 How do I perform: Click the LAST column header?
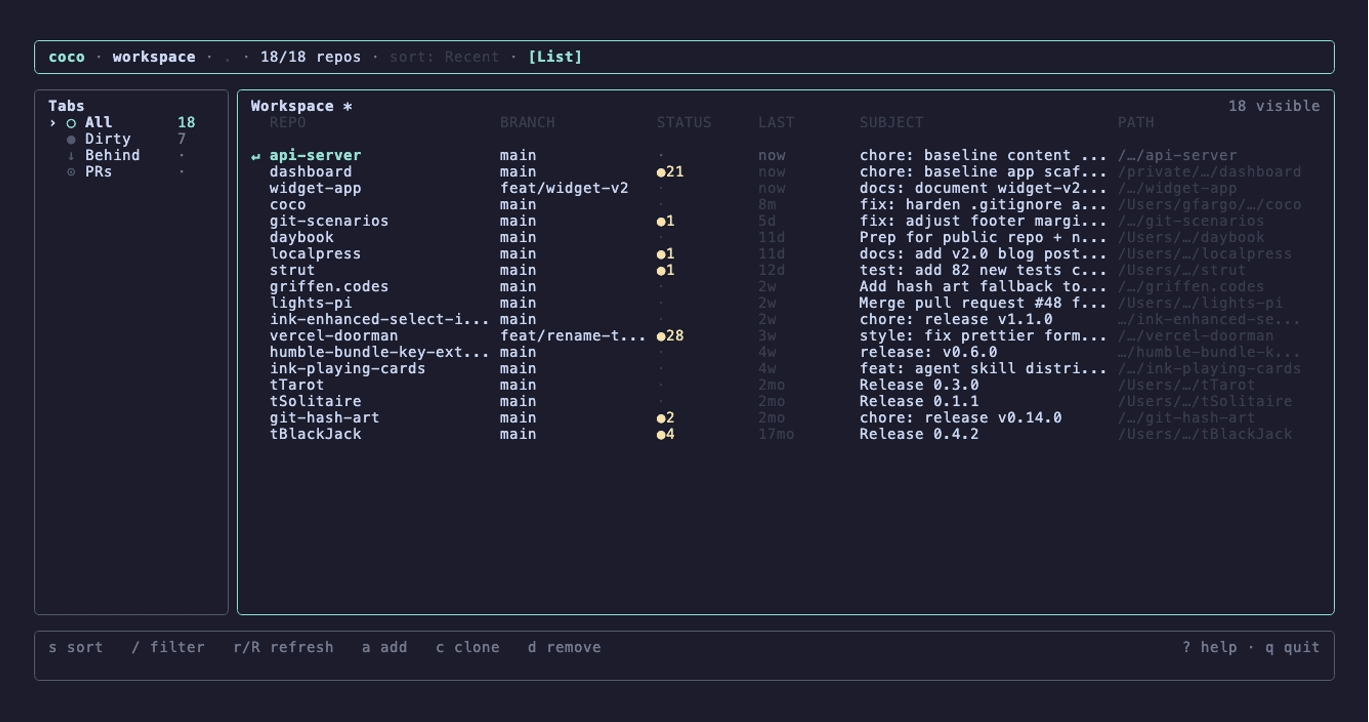tap(776, 123)
